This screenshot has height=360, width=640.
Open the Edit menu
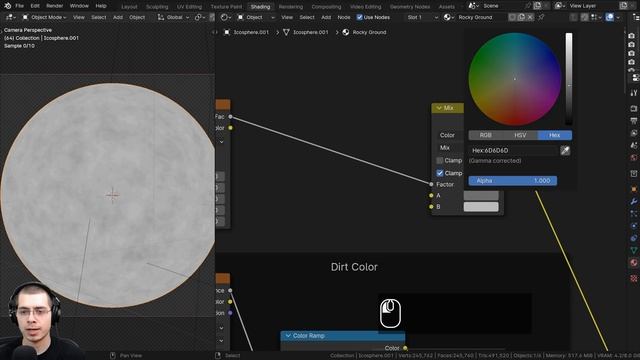coord(35,6)
